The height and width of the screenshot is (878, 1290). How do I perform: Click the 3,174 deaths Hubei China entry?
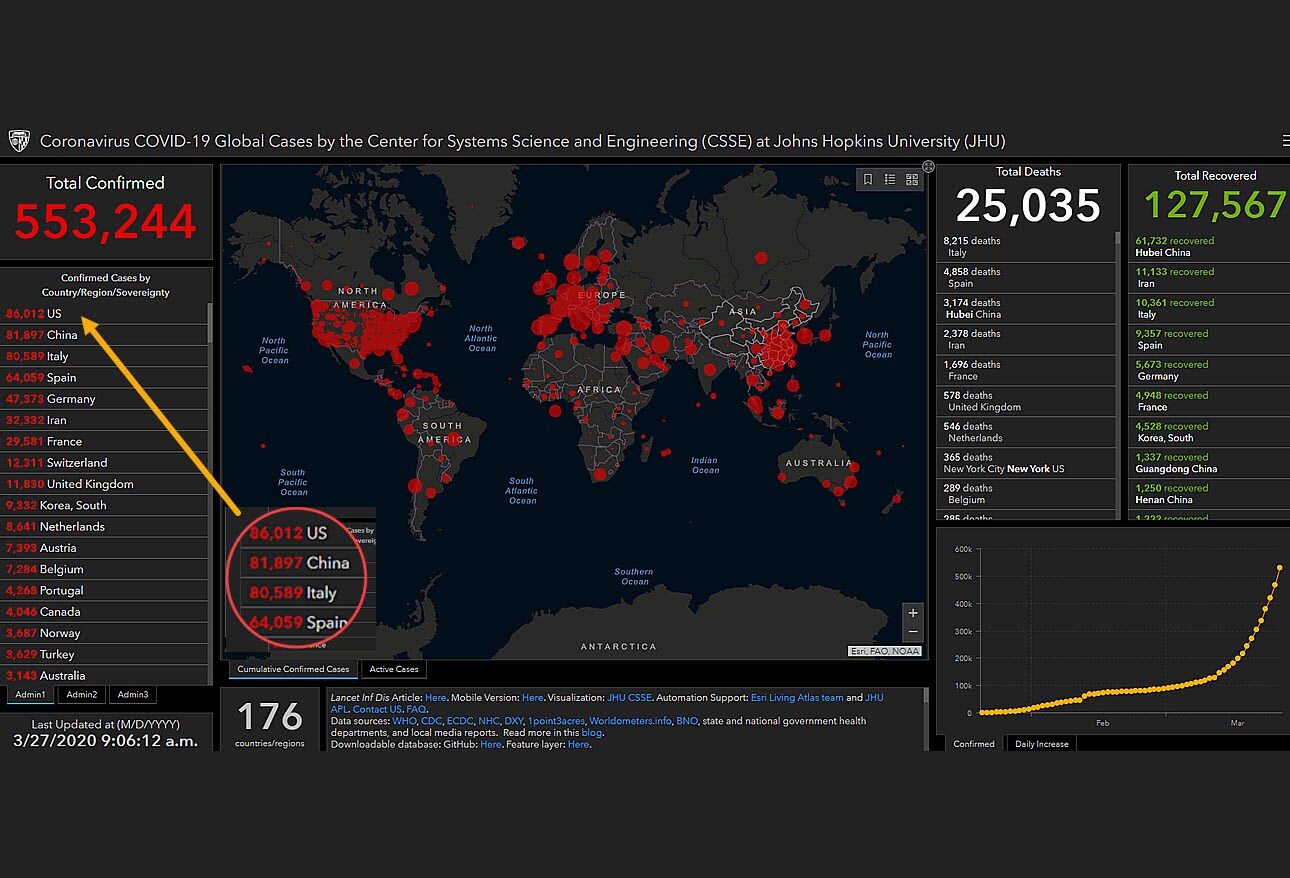click(1027, 309)
